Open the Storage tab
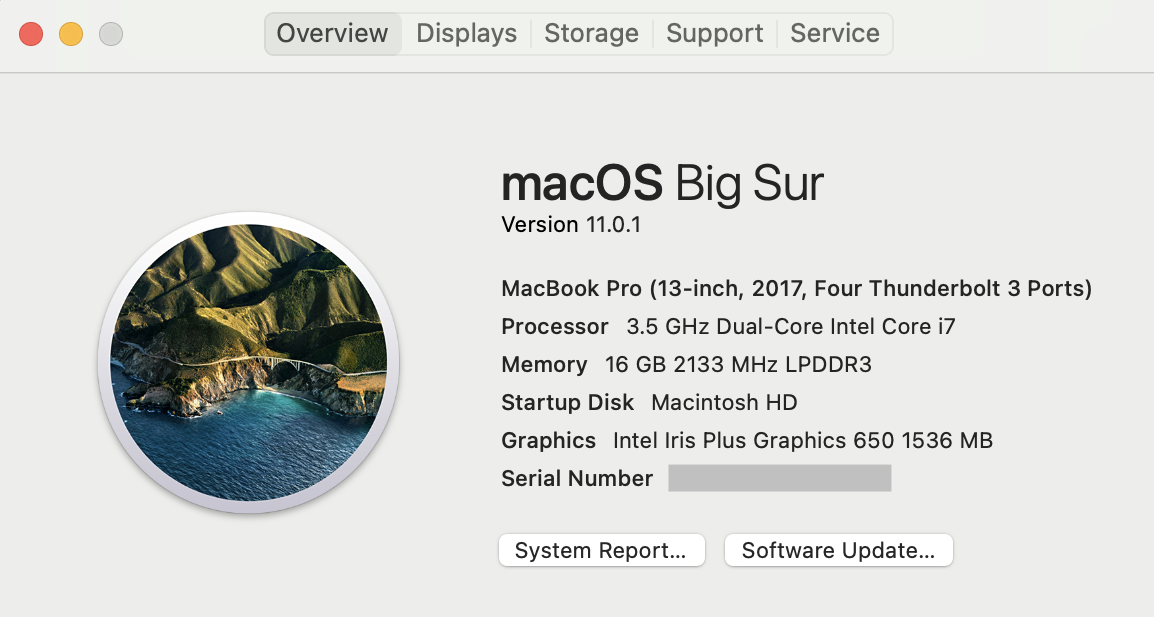The image size is (1154, 617). 591,33
